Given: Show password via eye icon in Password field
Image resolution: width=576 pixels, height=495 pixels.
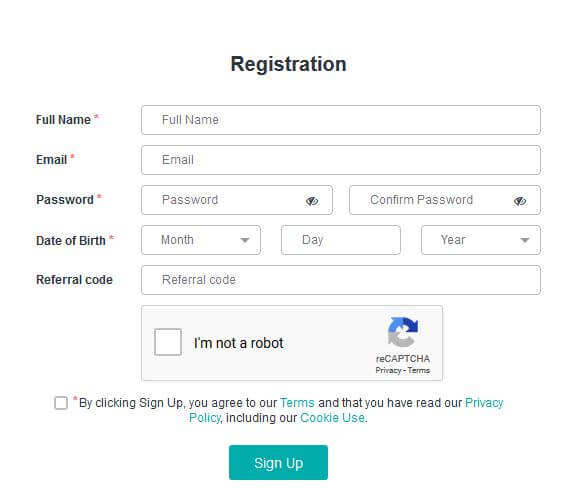Looking at the screenshot, I should point(312,201).
